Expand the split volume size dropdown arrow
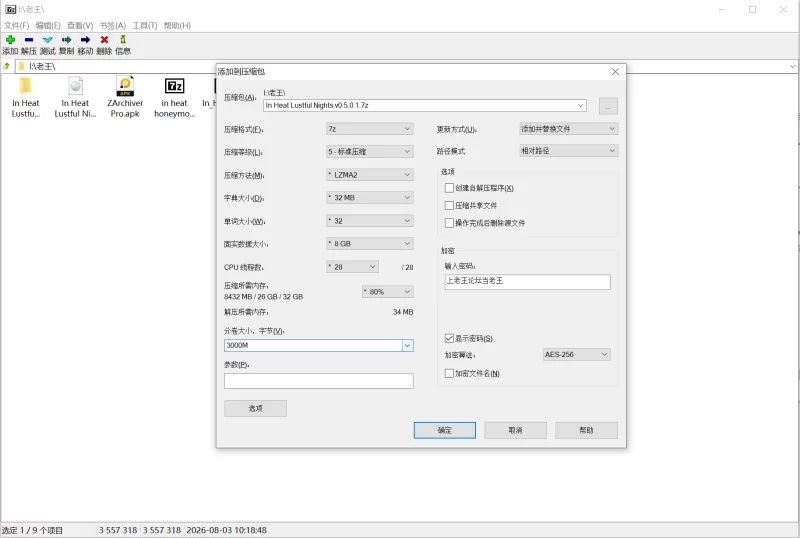 [407, 346]
